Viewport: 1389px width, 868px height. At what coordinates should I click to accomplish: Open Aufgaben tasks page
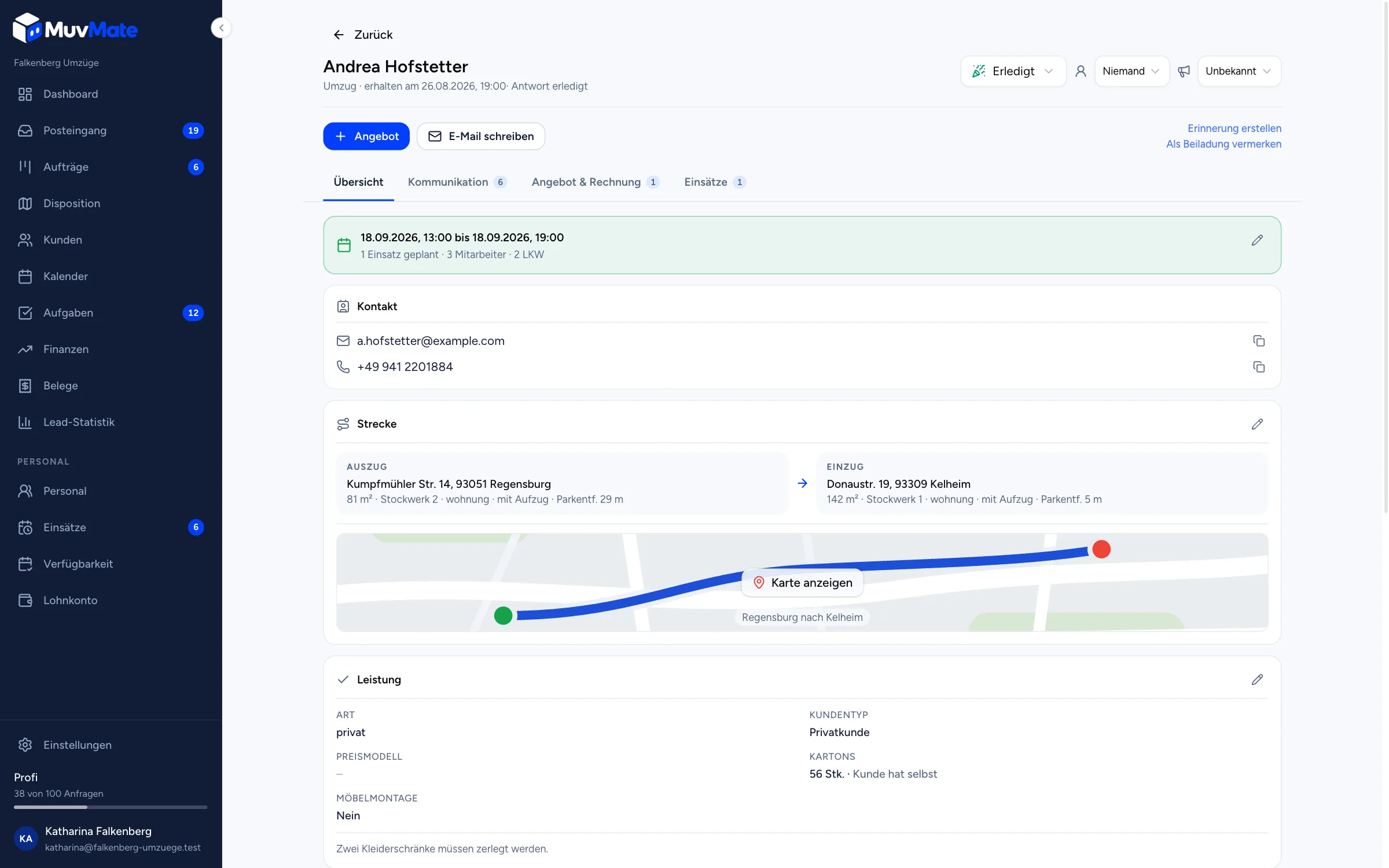click(111, 312)
